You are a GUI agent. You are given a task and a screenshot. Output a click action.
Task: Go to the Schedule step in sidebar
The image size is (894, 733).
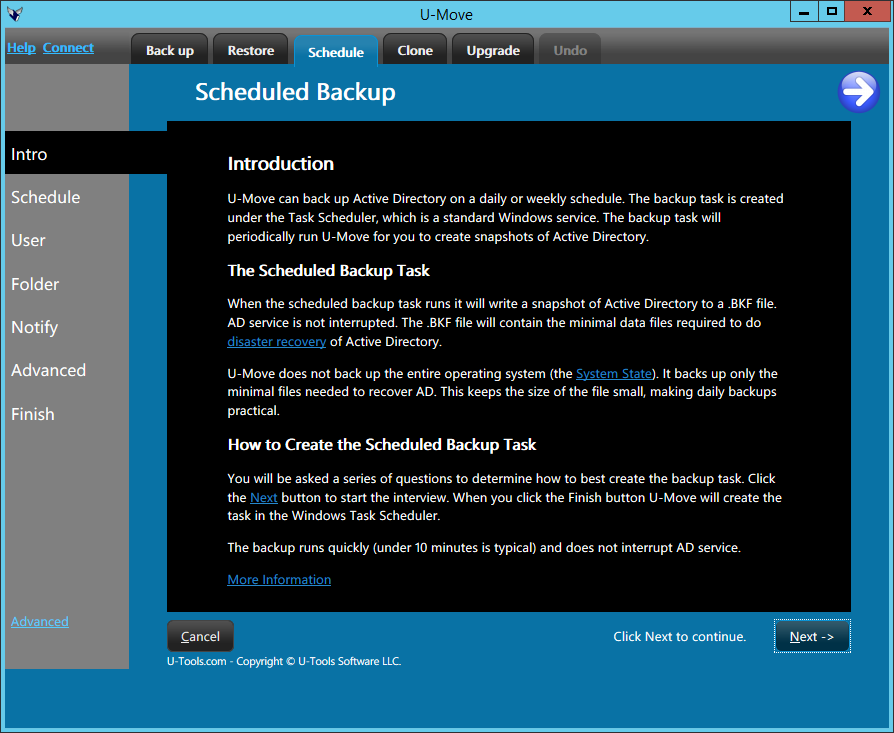[46, 197]
